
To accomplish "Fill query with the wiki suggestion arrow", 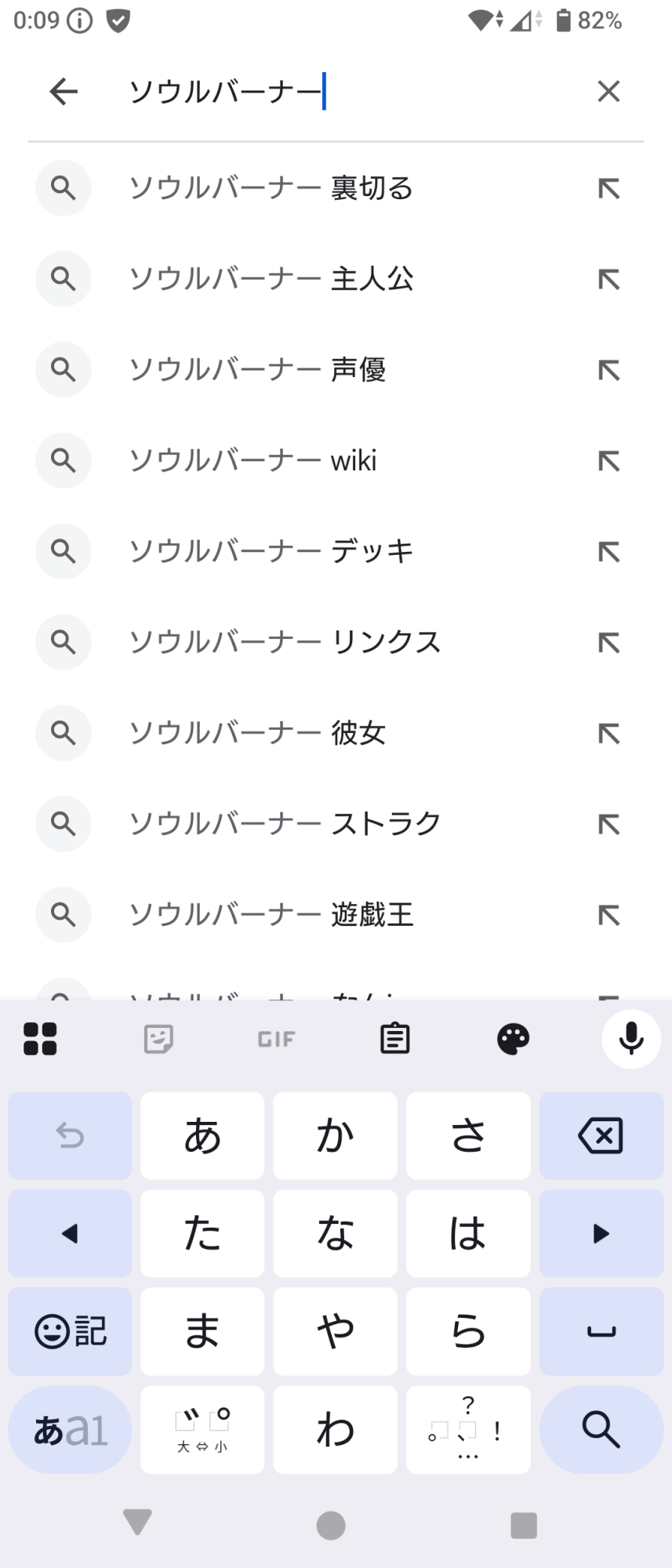I will pyautogui.click(x=608, y=460).
